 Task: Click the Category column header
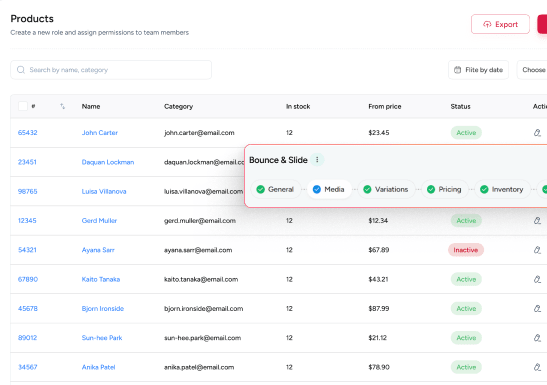[178, 106]
